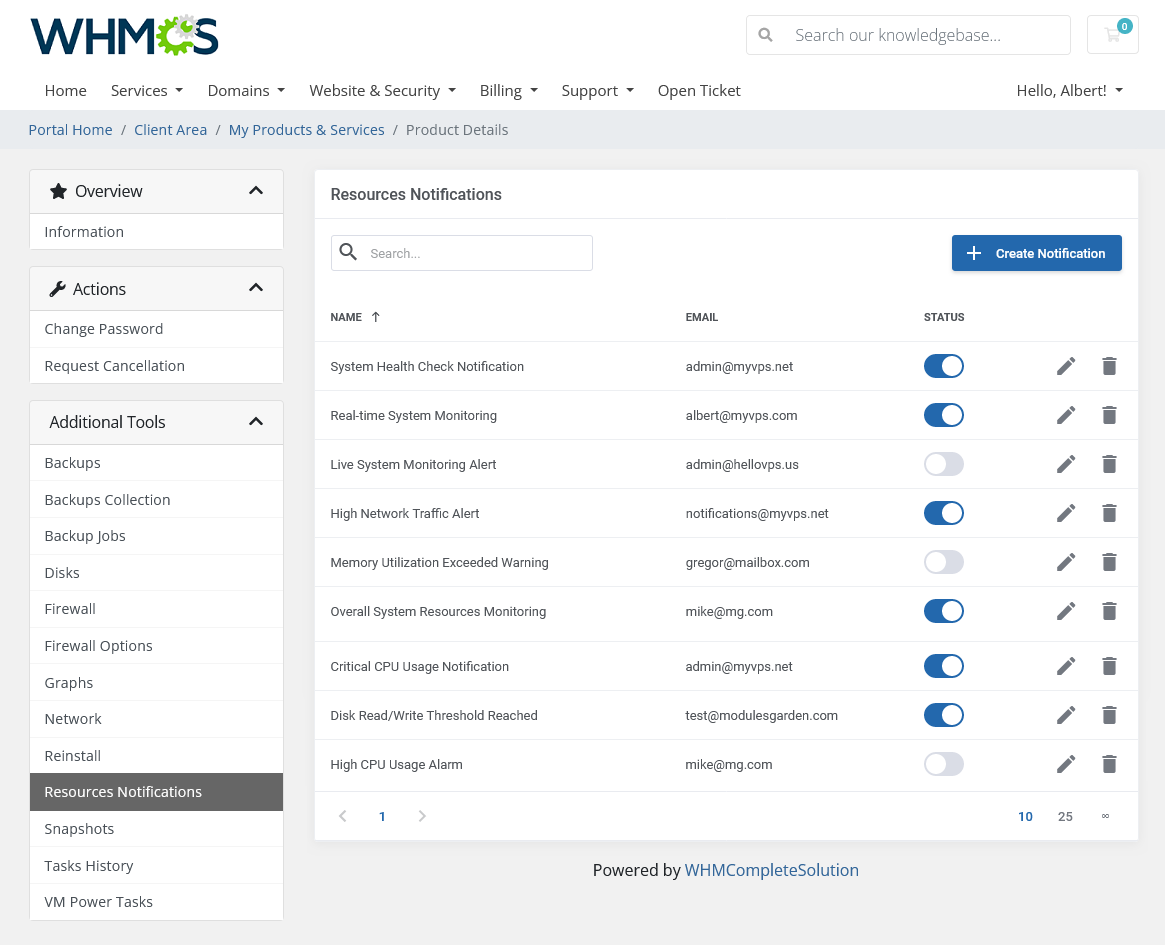Edit the System Health Check Notification entry
This screenshot has width=1165, height=945.
tap(1066, 366)
